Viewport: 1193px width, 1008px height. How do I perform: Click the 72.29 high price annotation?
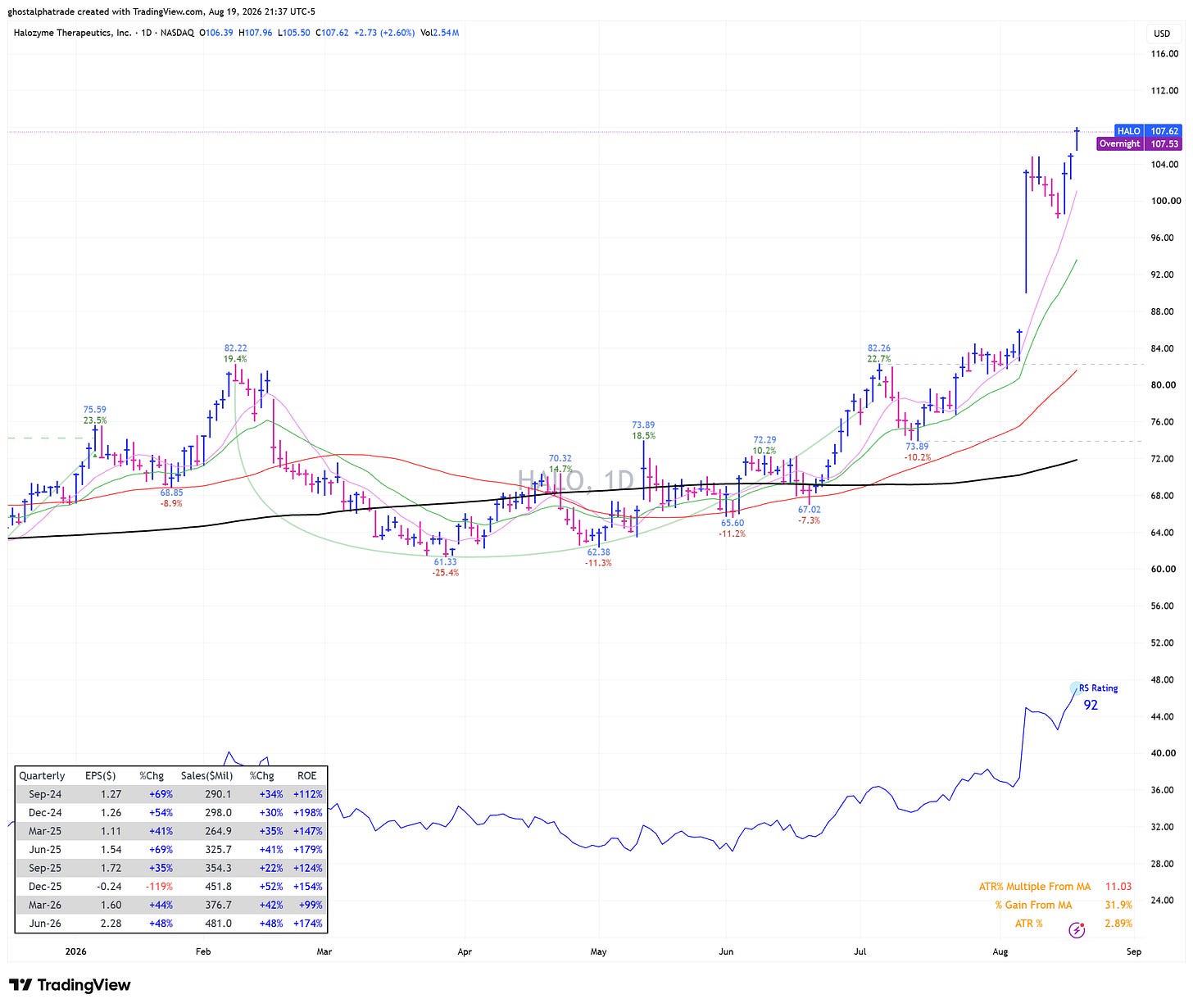[x=764, y=440]
